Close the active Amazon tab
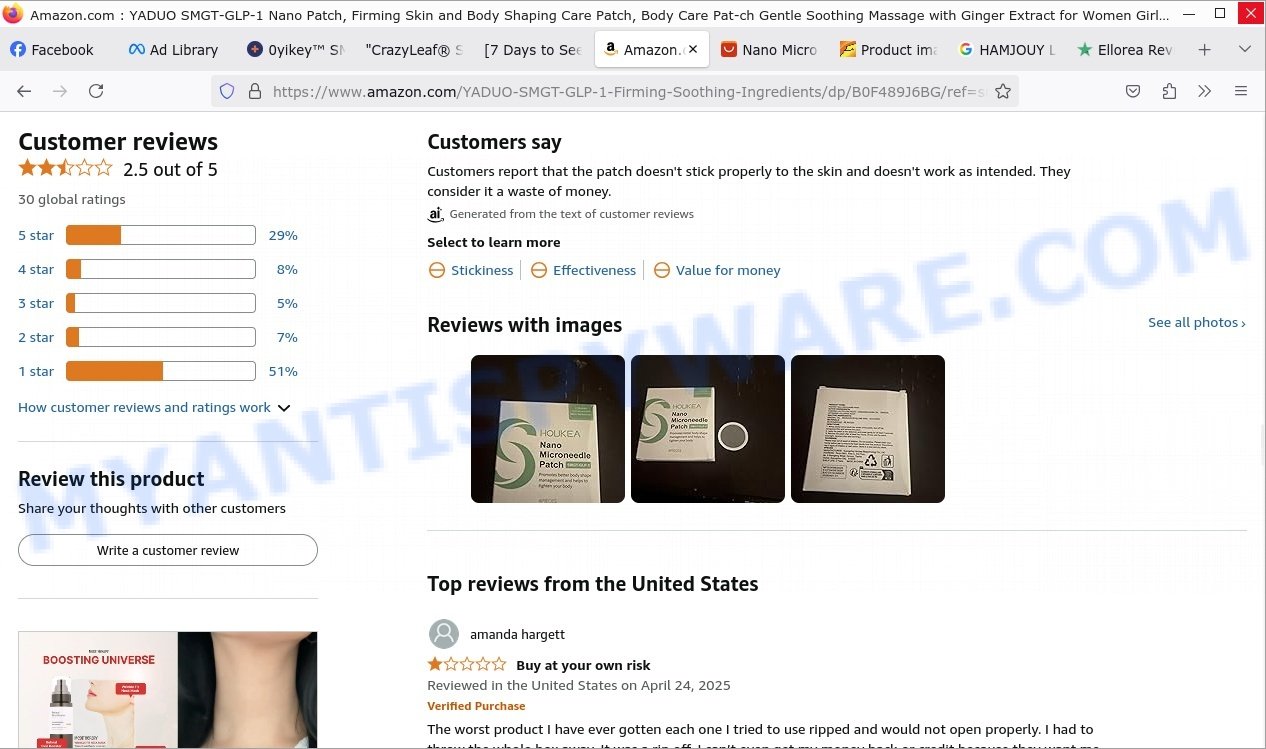The image size is (1266, 749). [693, 49]
